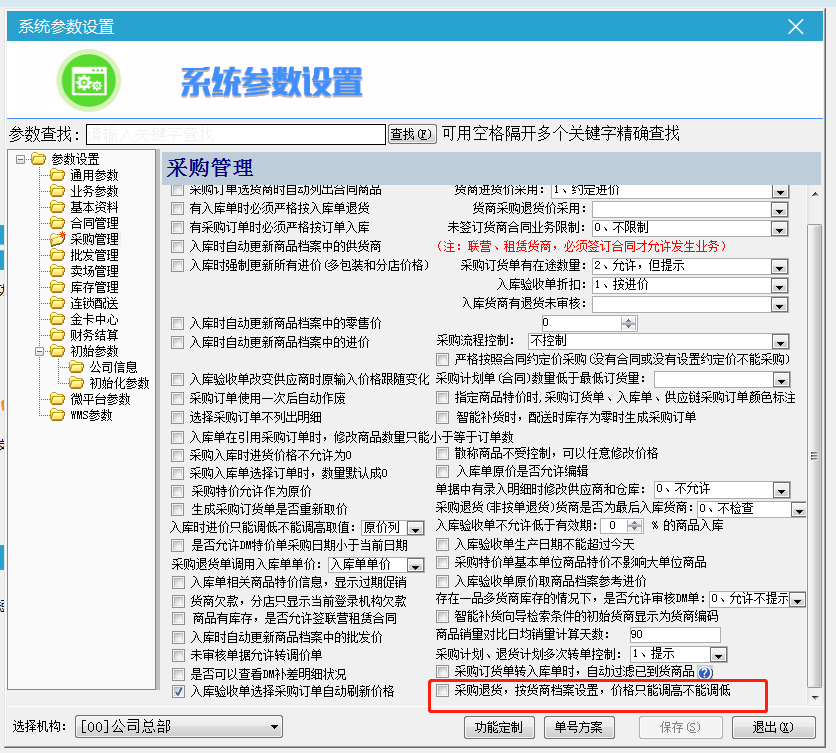Image resolution: width=836 pixels, height=753 pixels.
Task: Expand the 采购流程控制 combo box
Action: (x=780, y=342)
